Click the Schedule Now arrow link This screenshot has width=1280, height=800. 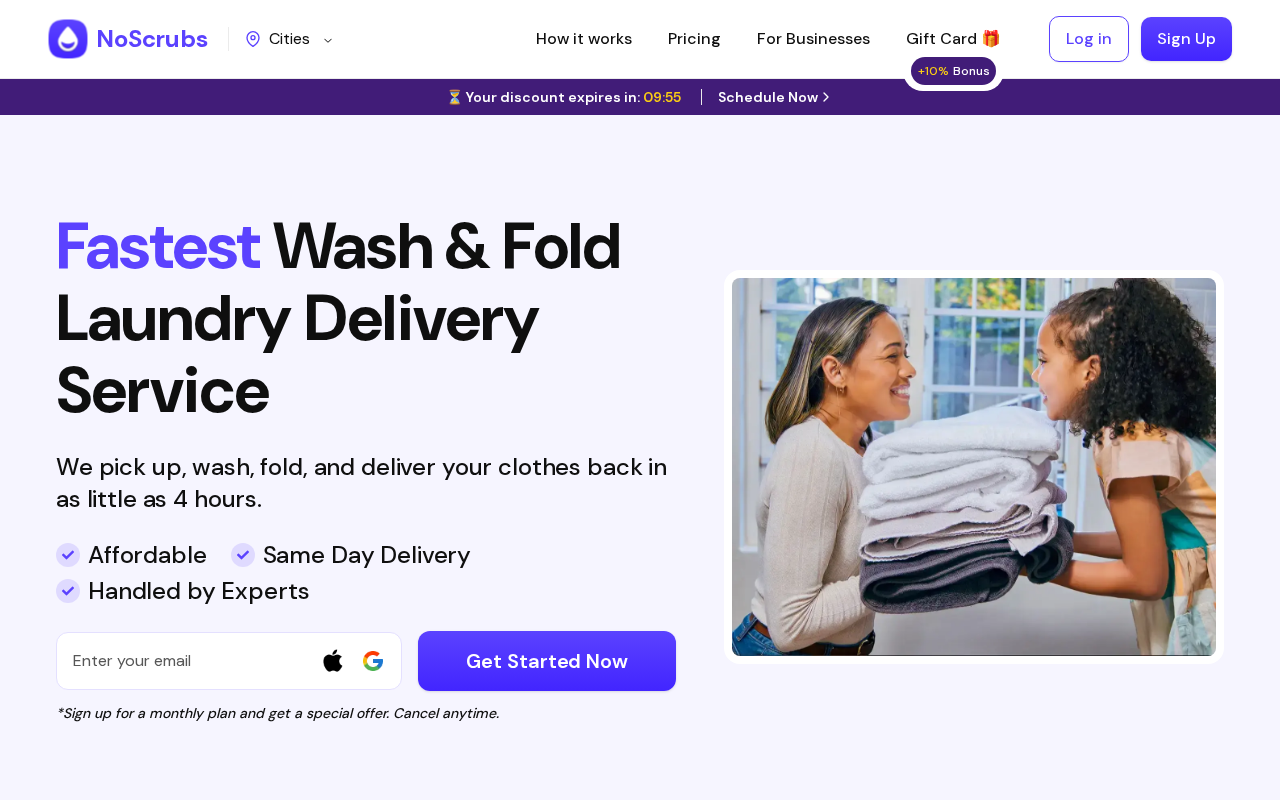(x=774, y=97)
